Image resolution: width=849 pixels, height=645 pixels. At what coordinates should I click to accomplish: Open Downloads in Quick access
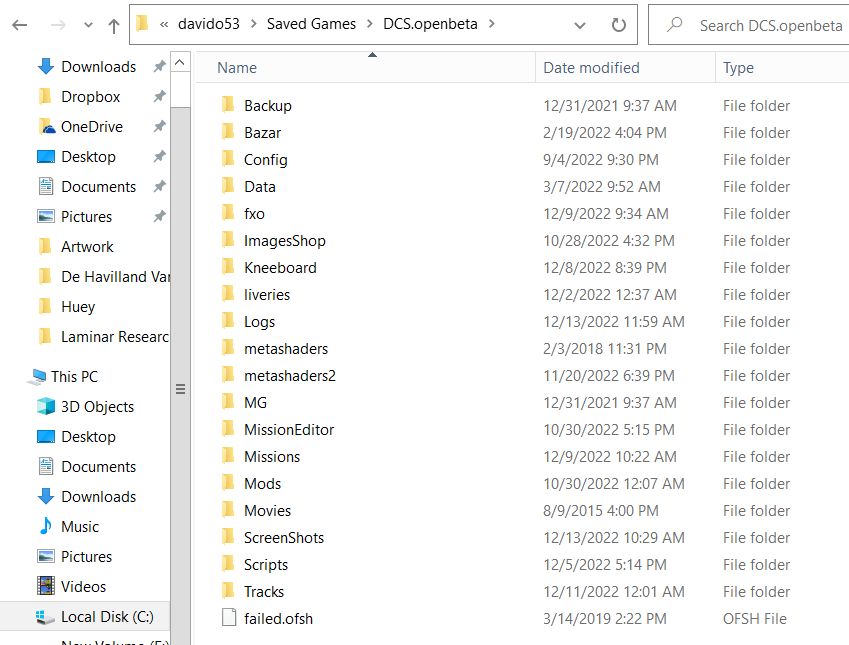98,67
